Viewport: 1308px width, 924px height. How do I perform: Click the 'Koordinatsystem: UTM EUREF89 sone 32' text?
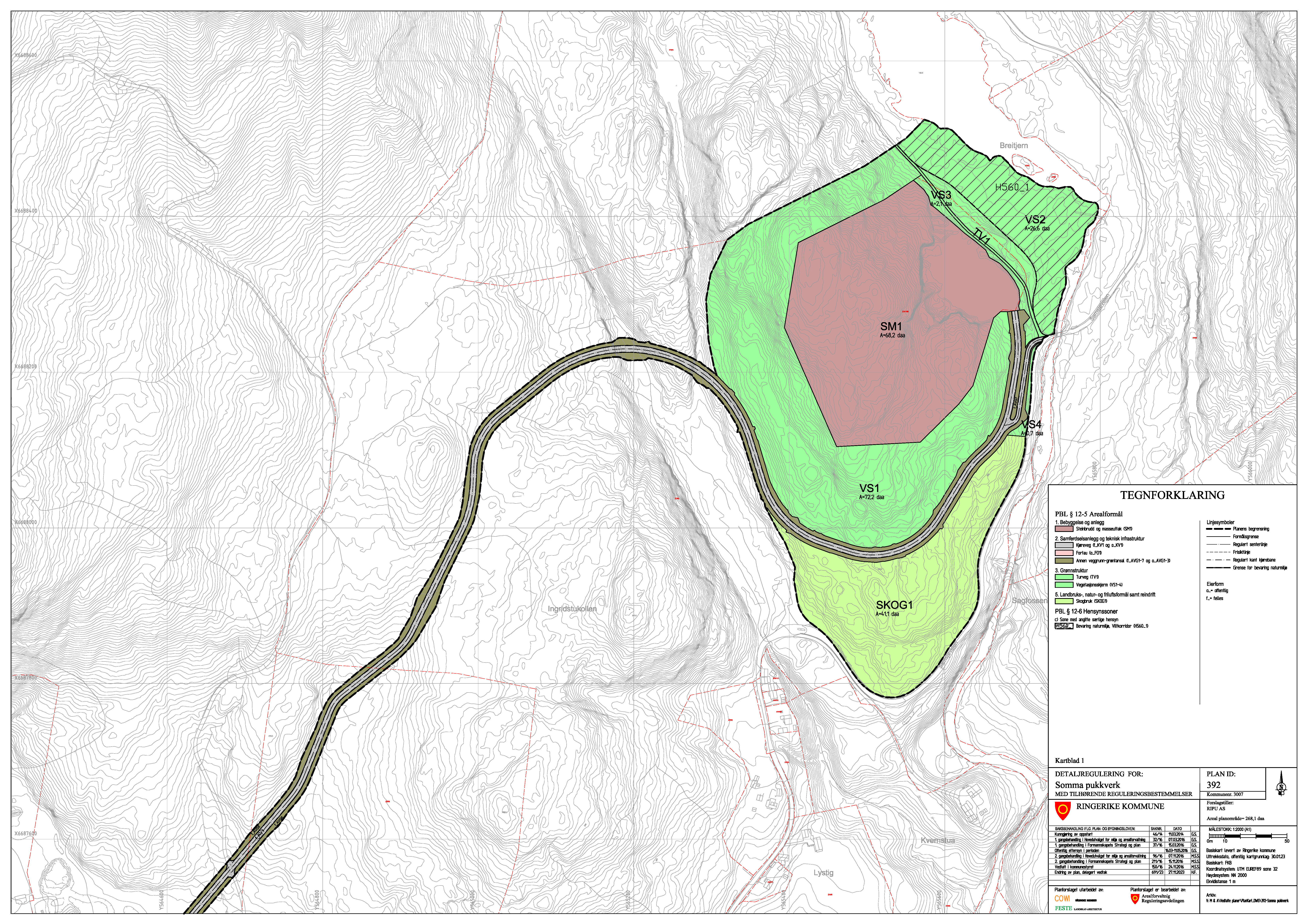tap(1241, 869)
